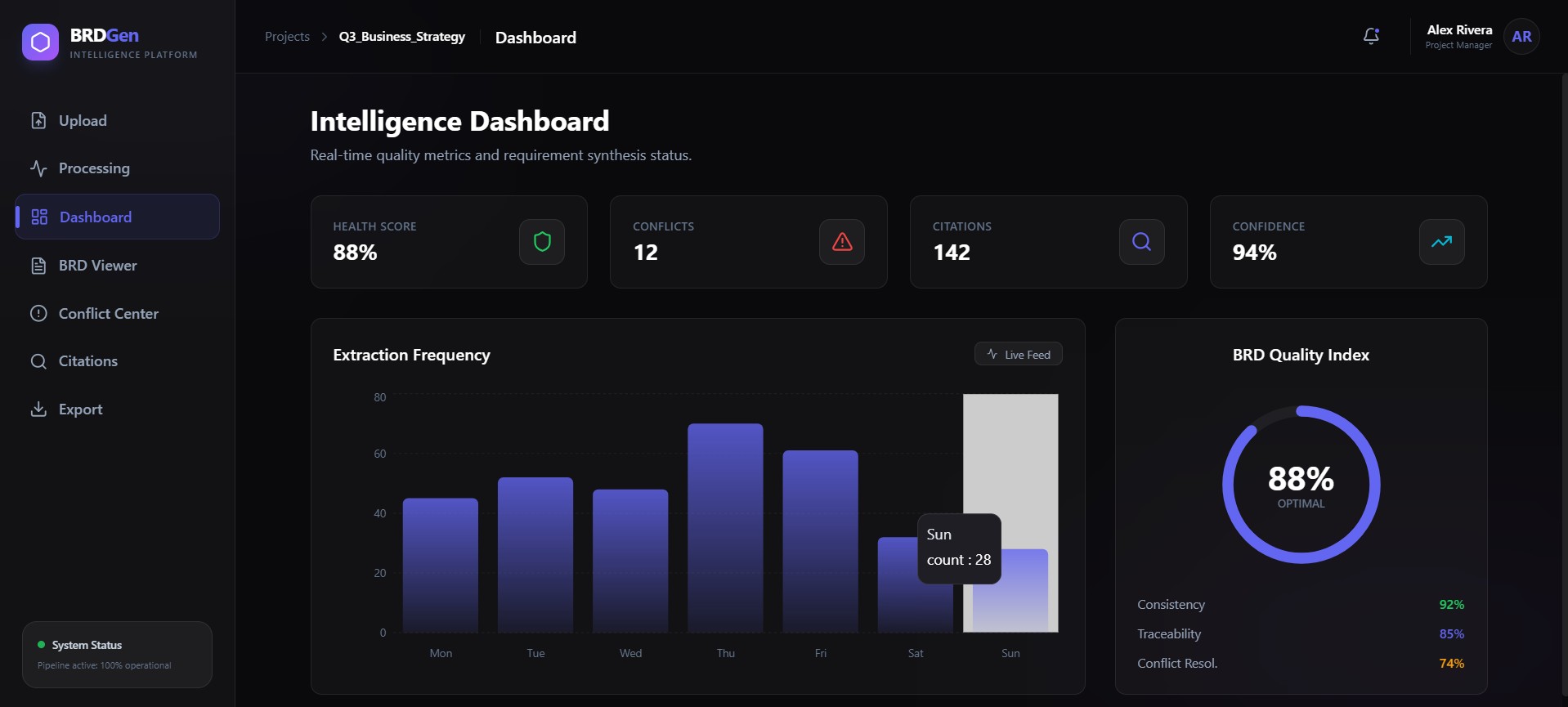1568x707 pixels.
Task: Navigate to Q3_Business_Strategy breadcrumb
Action: pyautogui.click(x=401, y=37)
